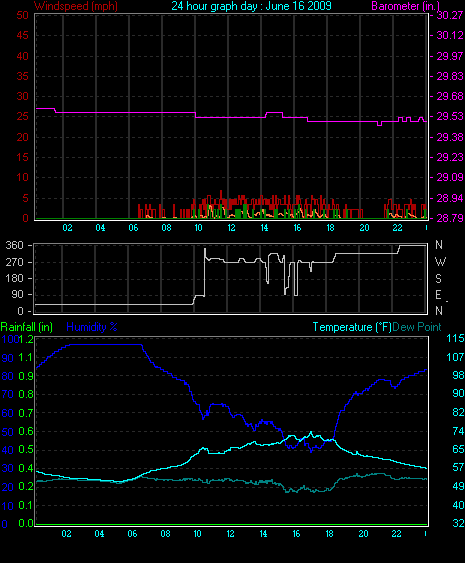Viewport: 465px width, 563px height.
Task: Click the green 0.9 rainfall axis value
Action: pos(26,376)
